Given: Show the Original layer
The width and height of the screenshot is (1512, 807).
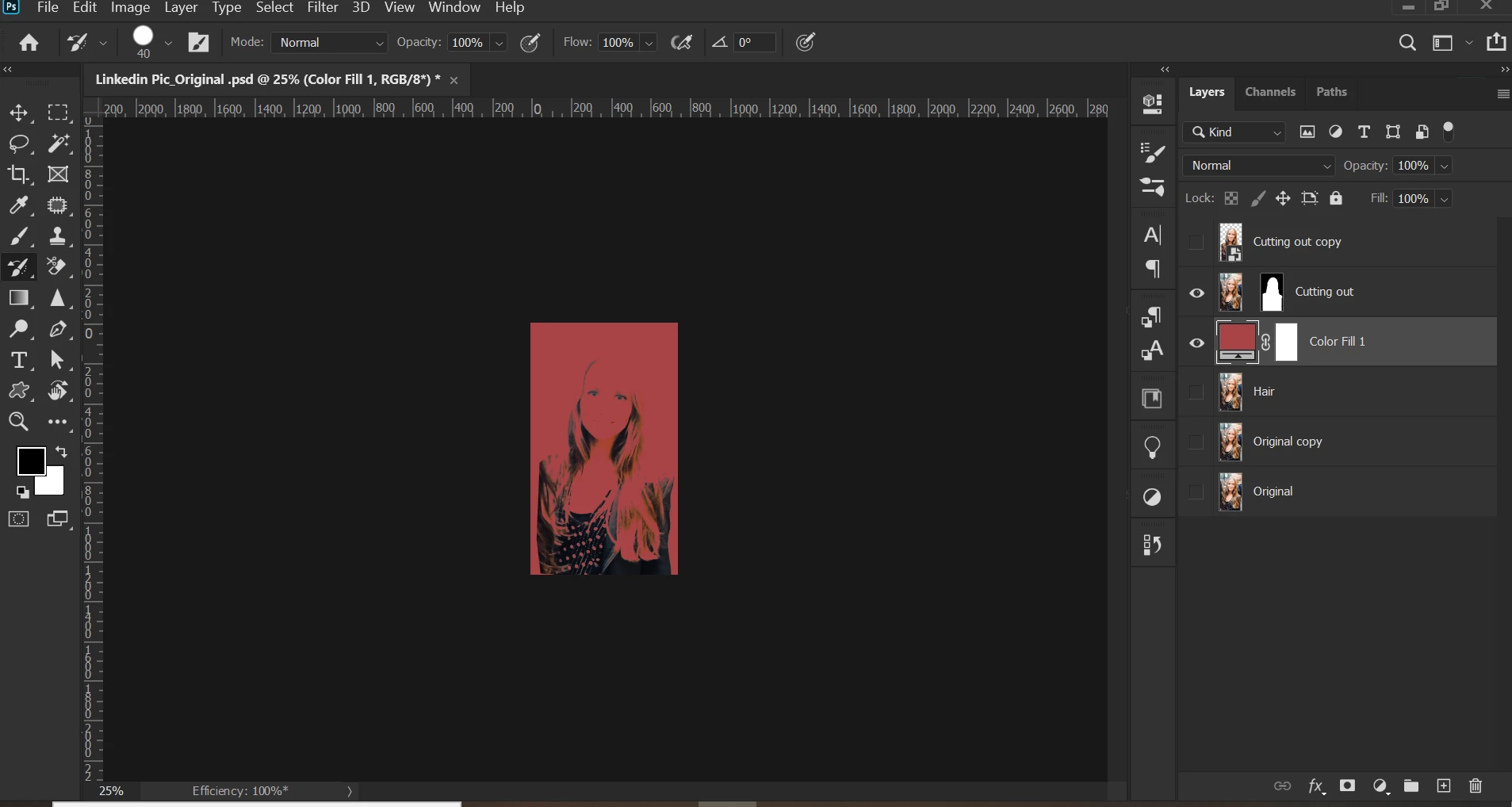Looking at the screenshot, I should coord(1196,492).
